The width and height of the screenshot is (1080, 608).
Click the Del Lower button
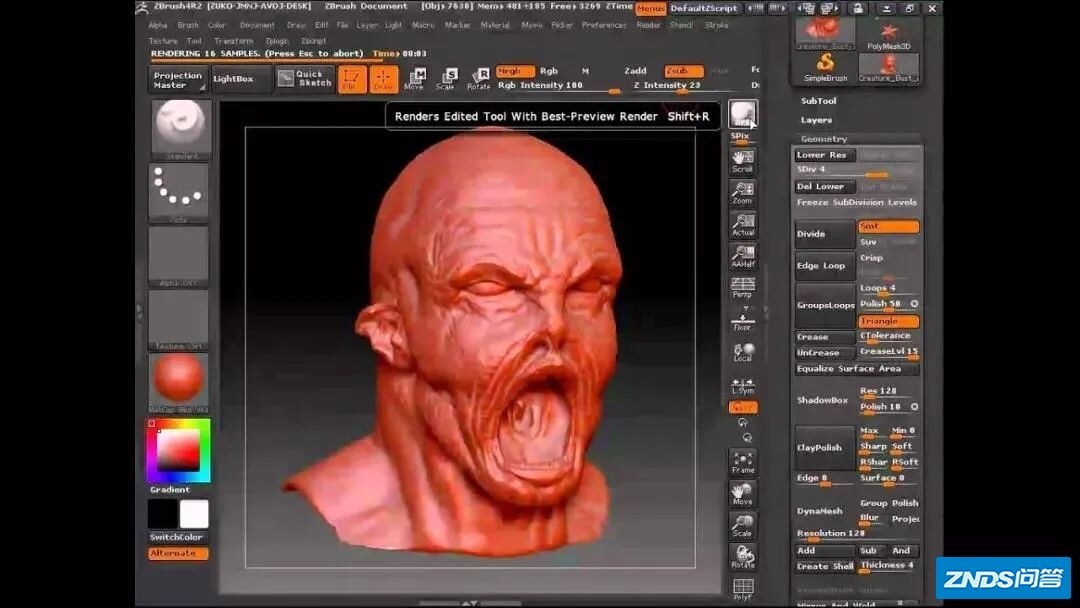click(824, 187)
